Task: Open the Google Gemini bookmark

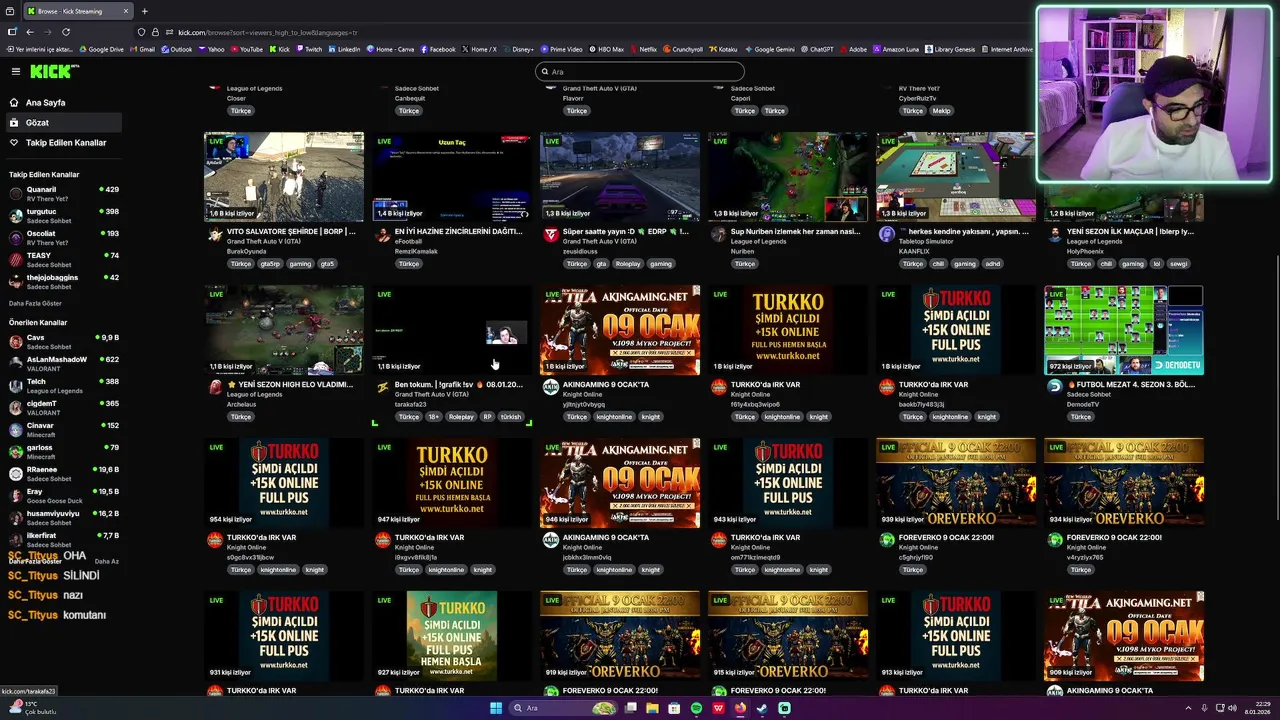Action: click(x=769, y=49)
